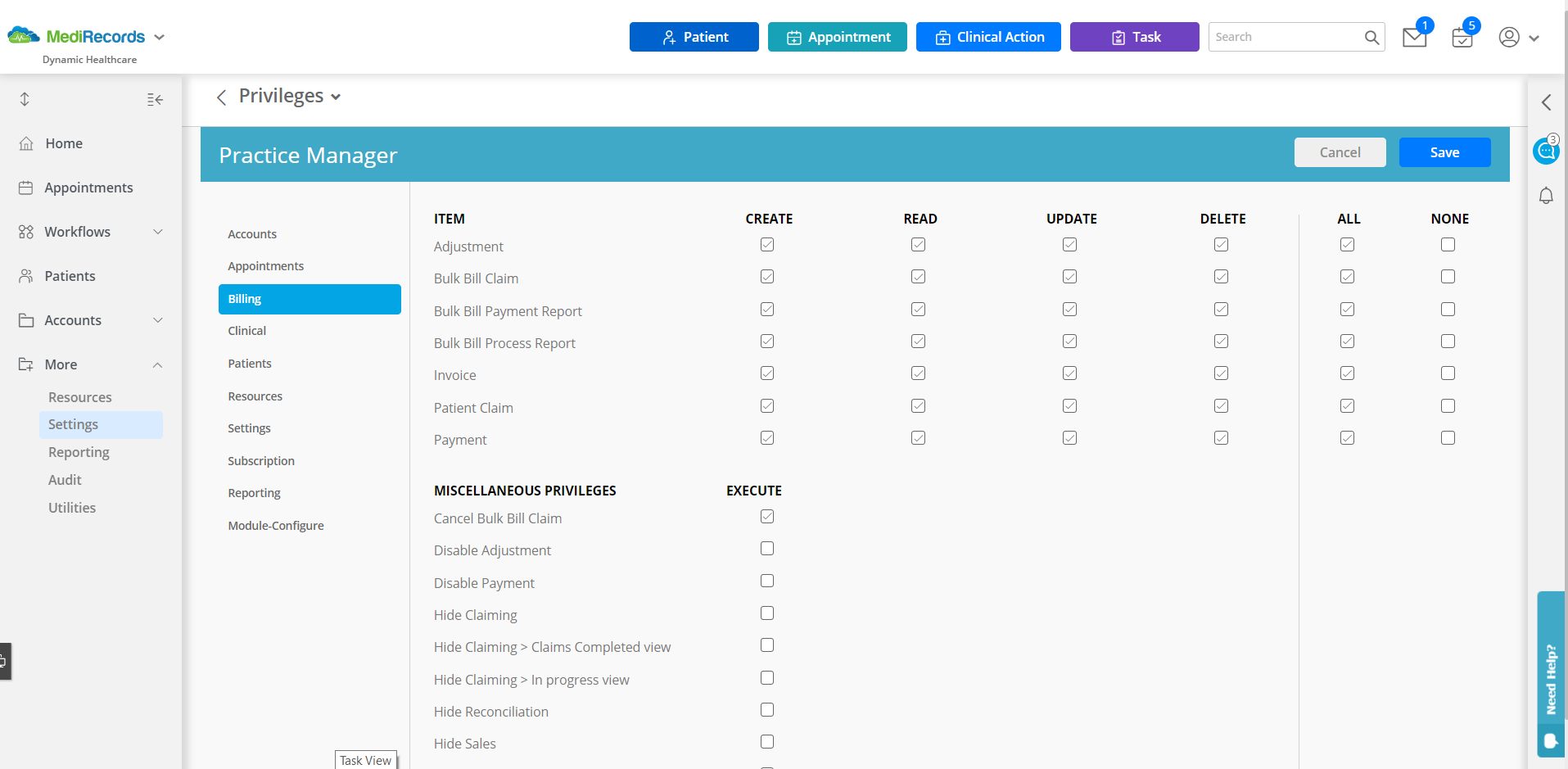1568x769 pixels.
Task: Click the blue Patient button
Action: (694, 37)
